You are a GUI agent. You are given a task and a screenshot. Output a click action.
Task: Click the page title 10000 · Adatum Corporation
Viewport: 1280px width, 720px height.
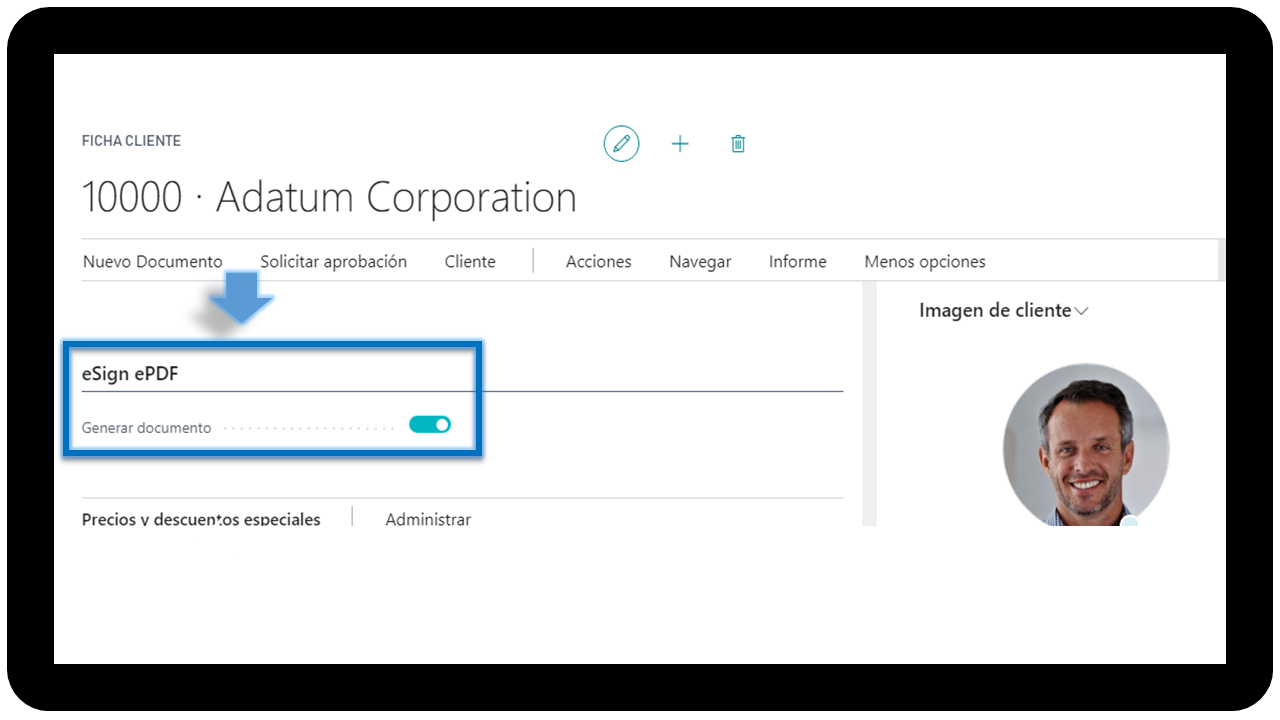(x=329, y=197)
